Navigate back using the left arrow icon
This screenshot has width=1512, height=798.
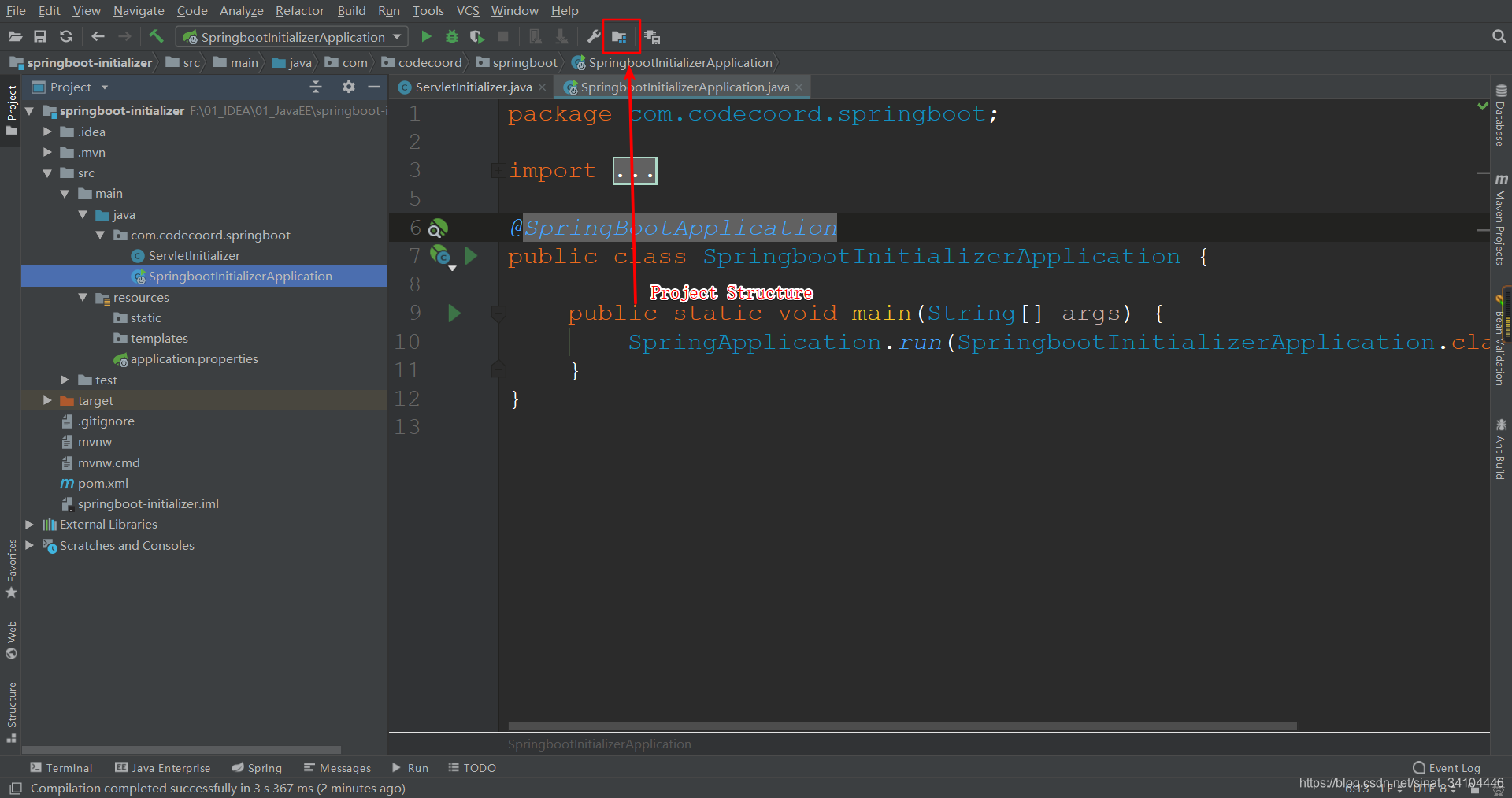(x=97, y=36)
